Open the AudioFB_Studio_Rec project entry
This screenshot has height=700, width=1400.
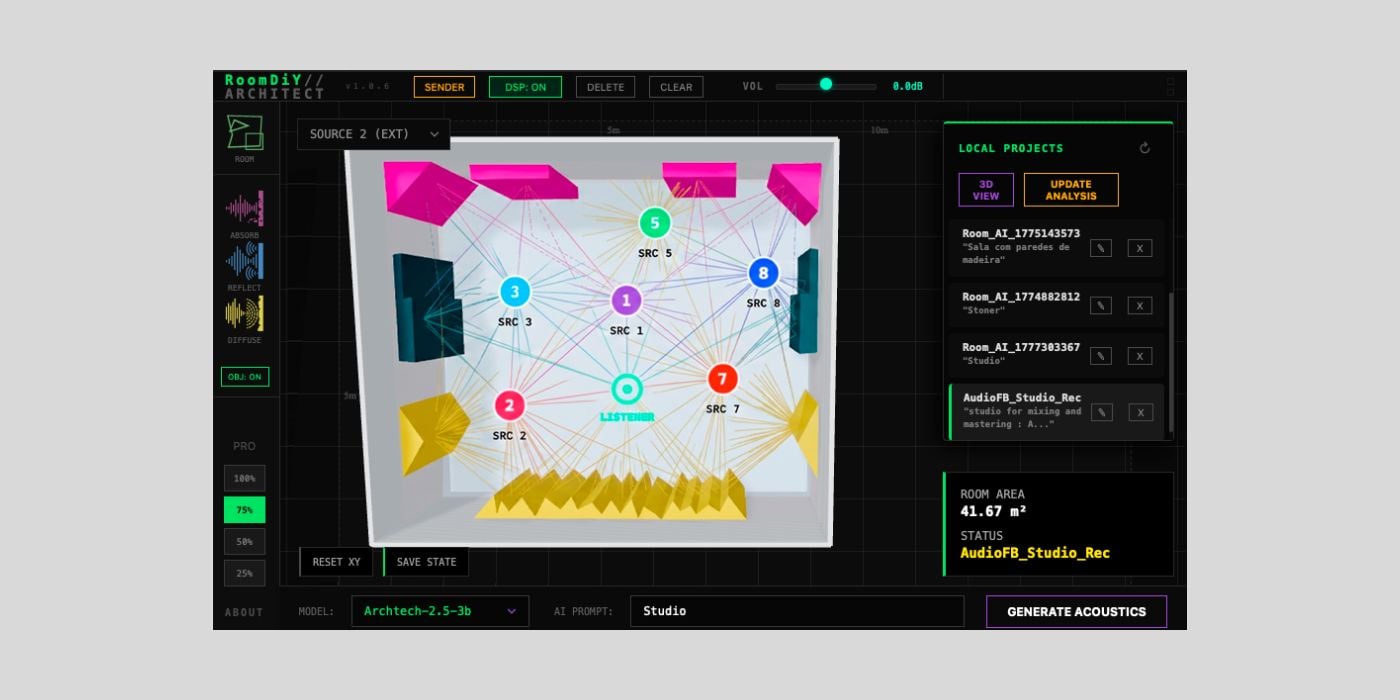(x=1020, y=411)
